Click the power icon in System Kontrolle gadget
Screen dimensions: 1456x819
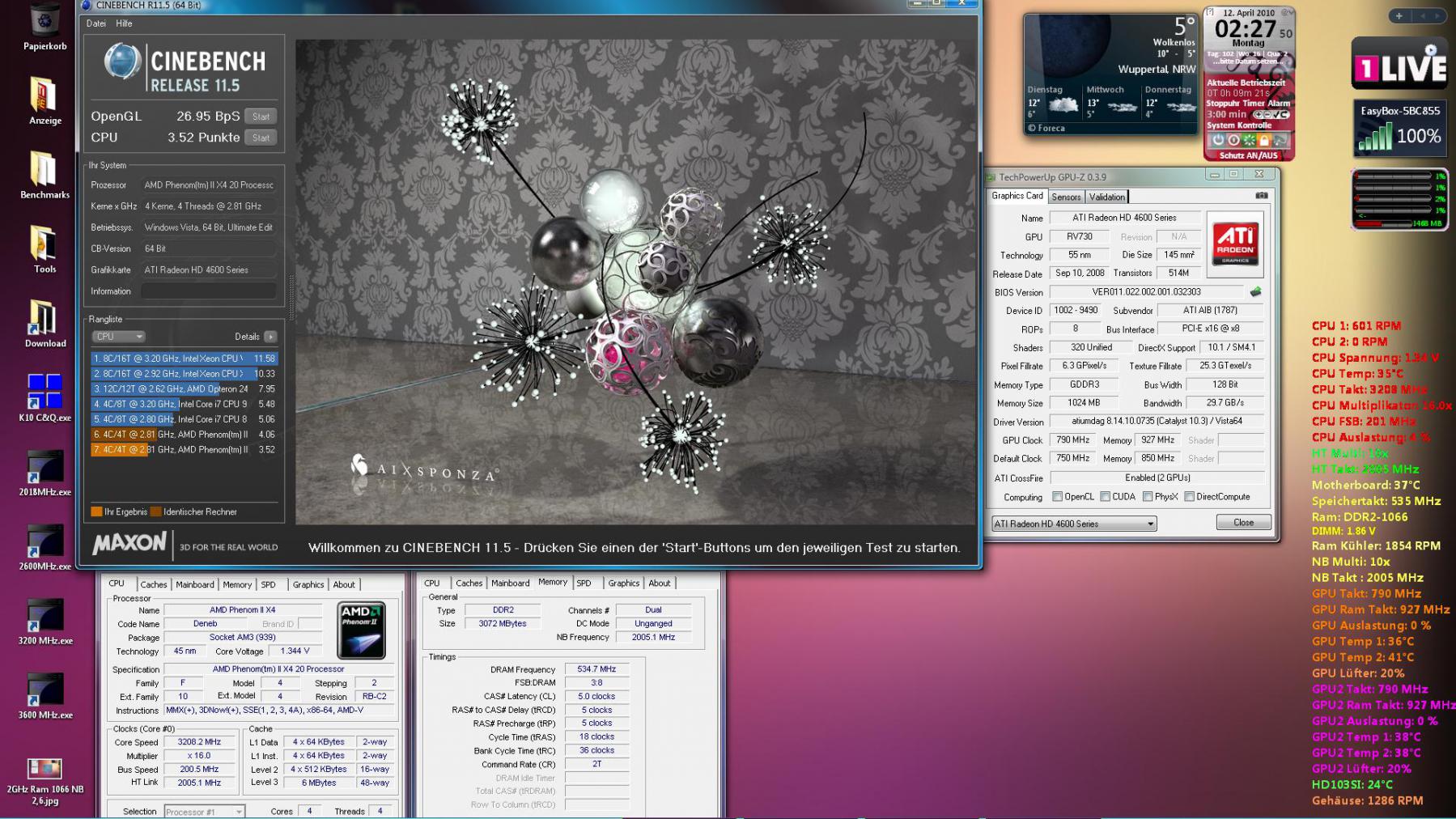click(x=1219, y=140)
